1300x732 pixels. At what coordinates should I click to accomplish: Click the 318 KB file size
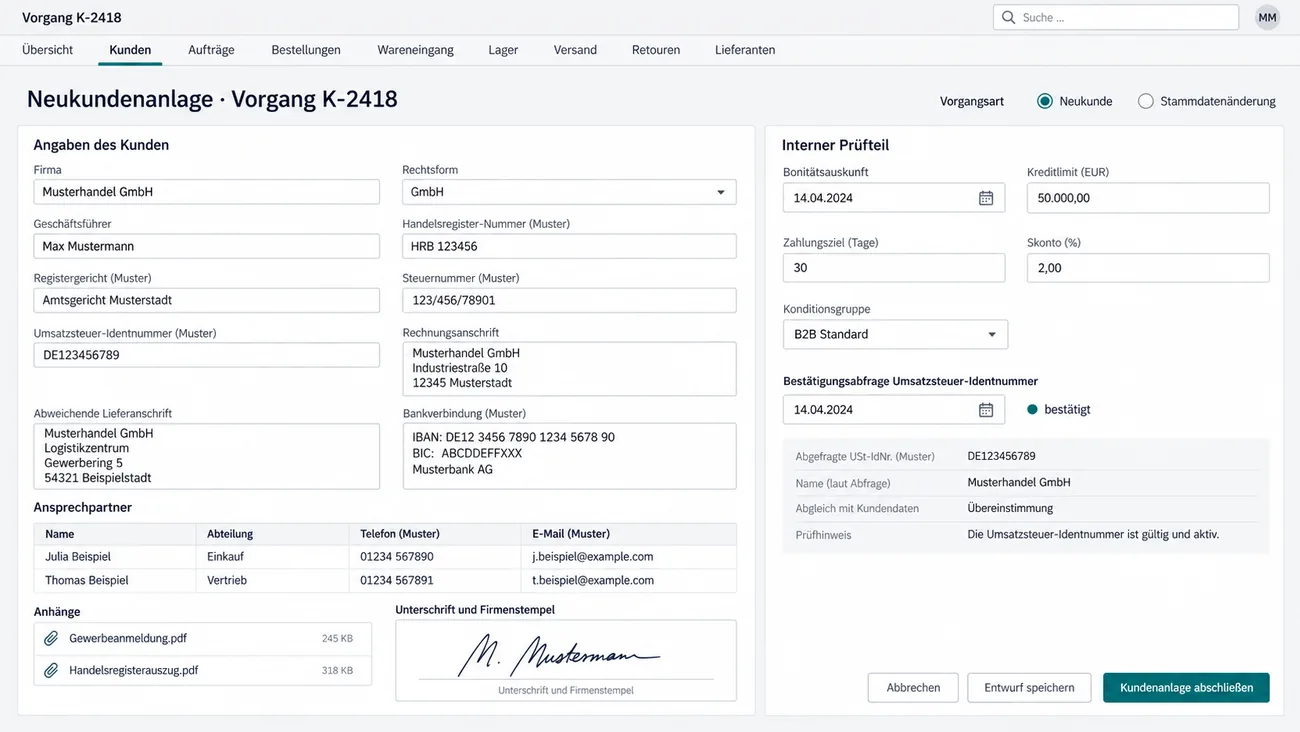337,670
